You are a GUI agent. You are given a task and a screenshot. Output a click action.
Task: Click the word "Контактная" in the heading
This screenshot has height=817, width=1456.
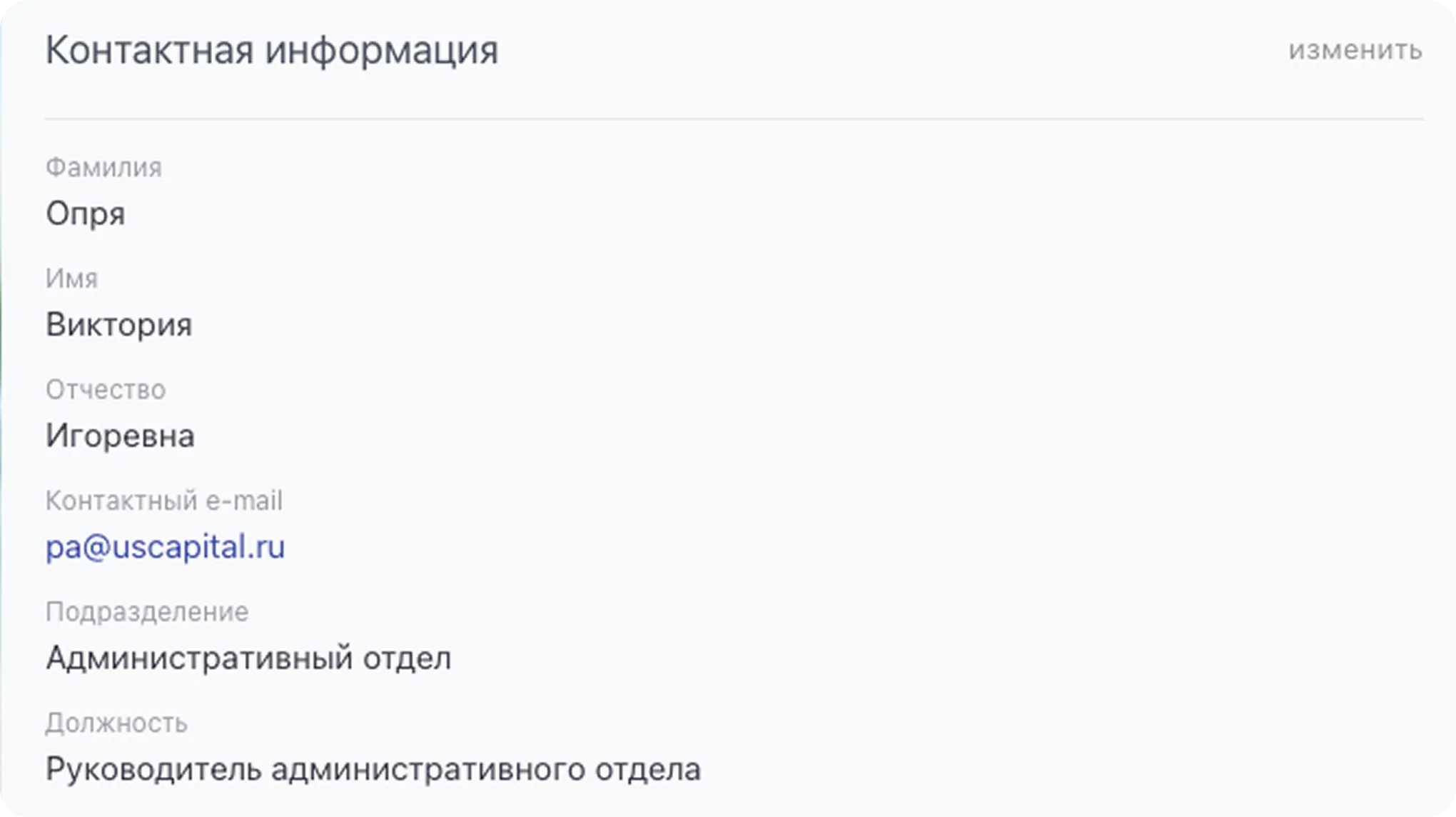point(150,50)
